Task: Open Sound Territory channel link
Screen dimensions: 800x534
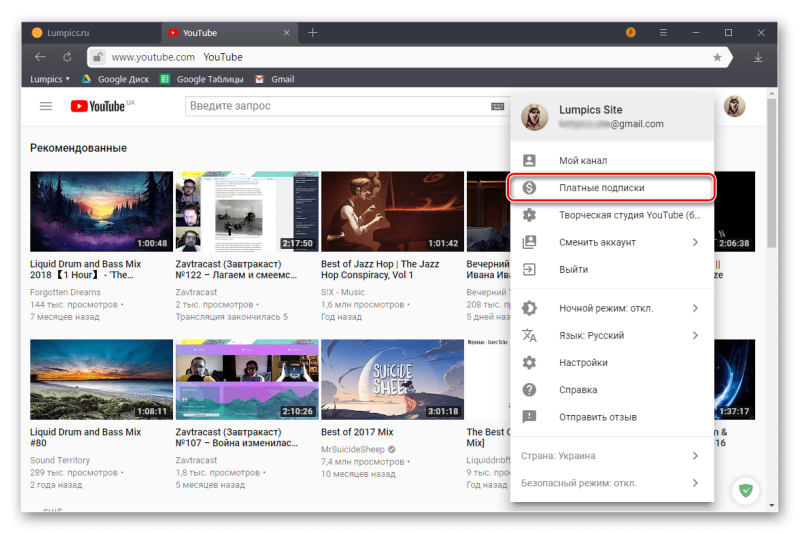Action: pos(60,460)
